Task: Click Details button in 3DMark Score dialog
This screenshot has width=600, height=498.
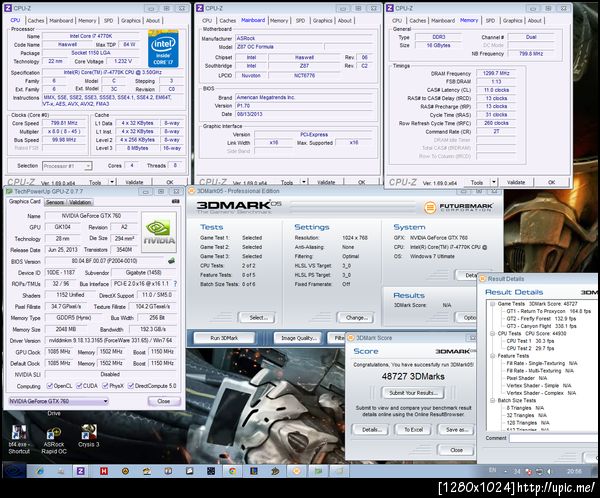Action: coord(372,429)
